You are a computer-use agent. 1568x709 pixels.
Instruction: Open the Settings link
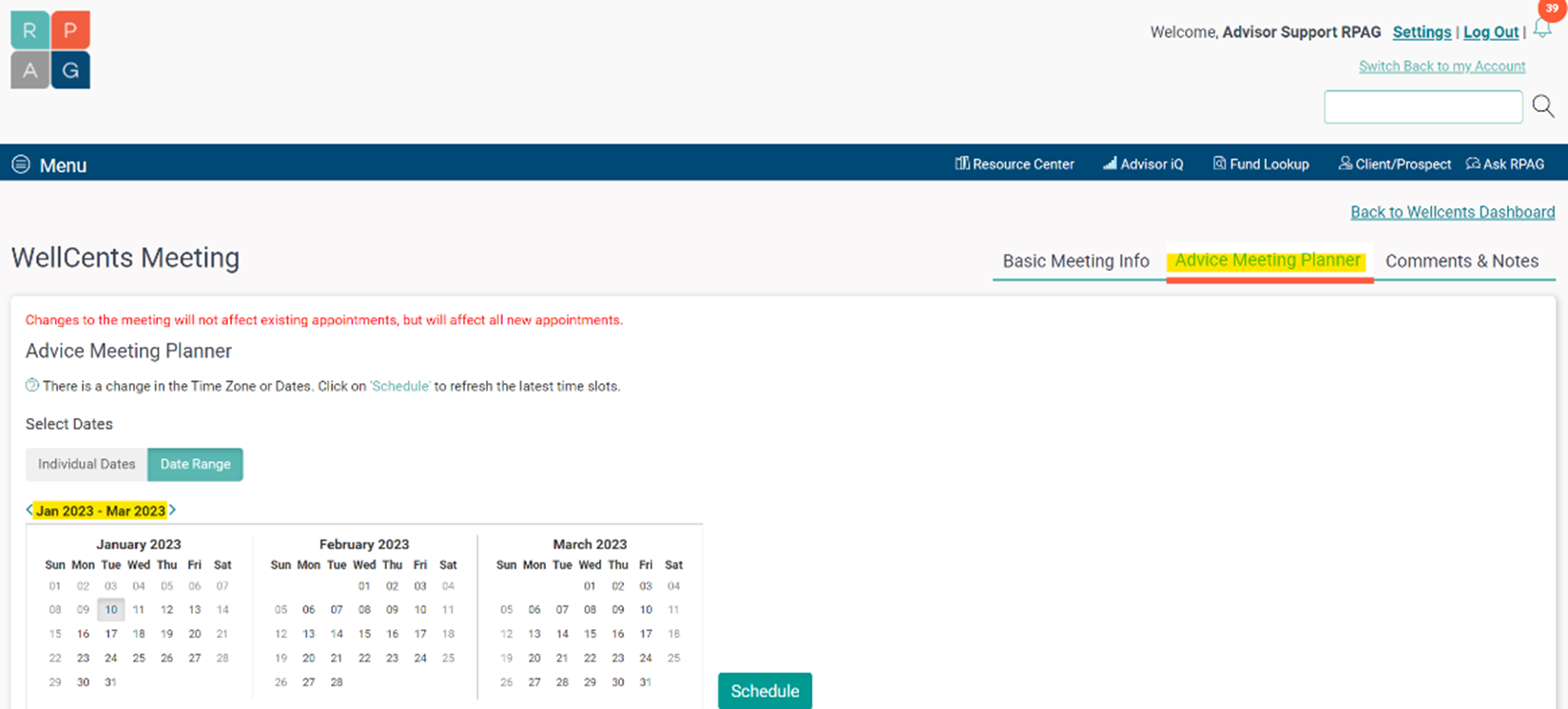(x=1422, y=32)
